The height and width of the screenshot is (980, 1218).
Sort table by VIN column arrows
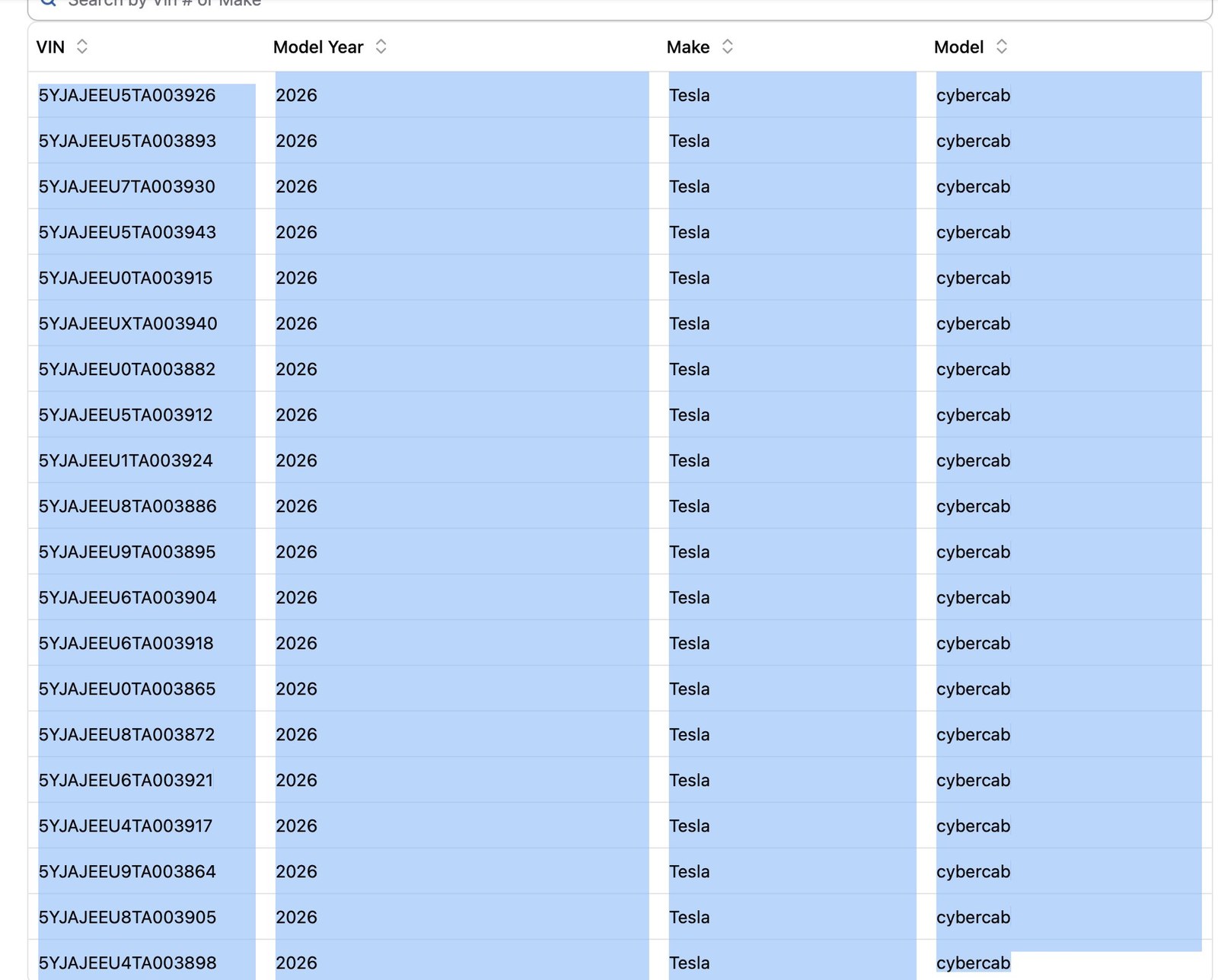[82, 47]
